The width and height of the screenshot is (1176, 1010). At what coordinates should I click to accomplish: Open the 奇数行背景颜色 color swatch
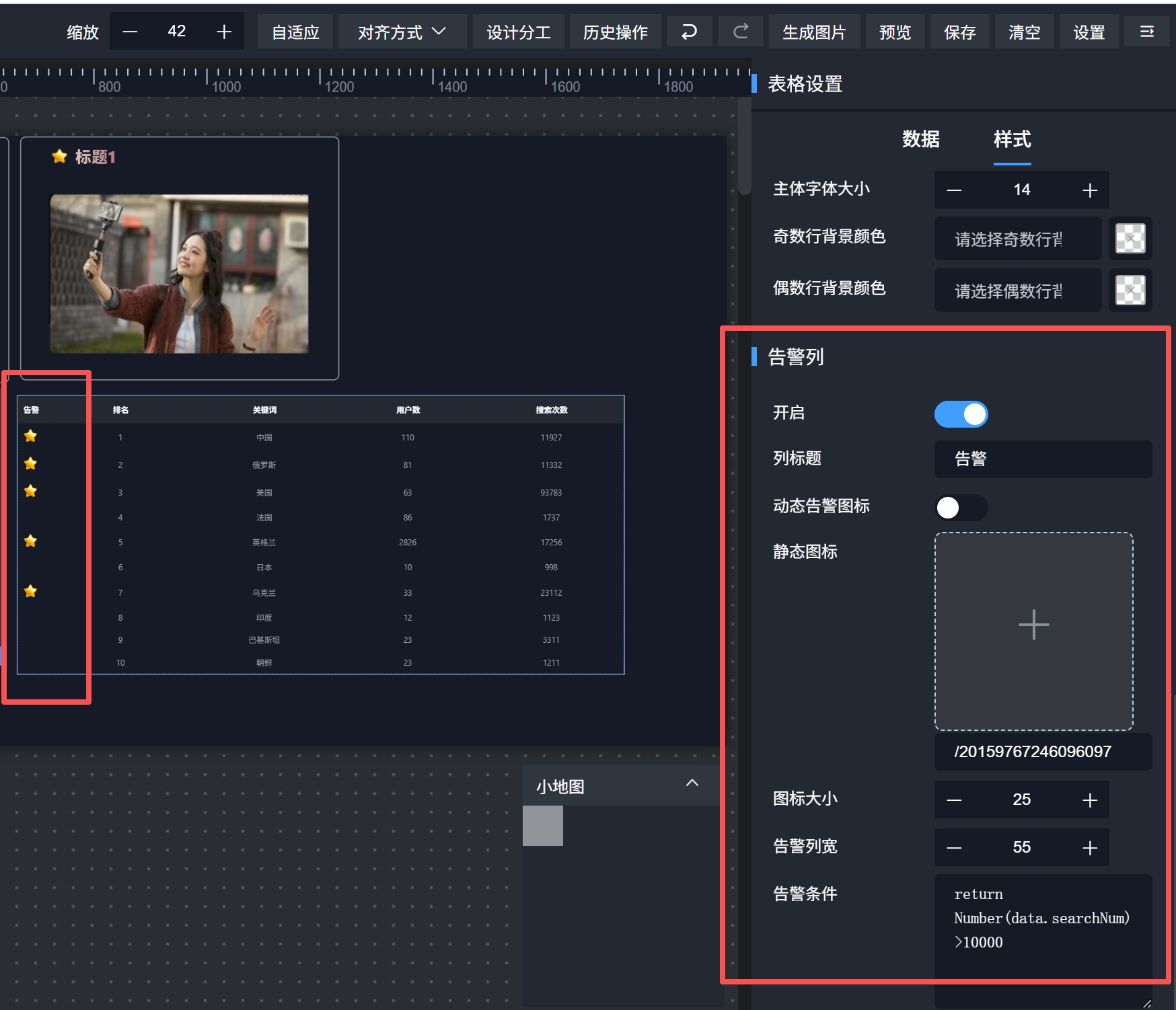(1130, 239)
